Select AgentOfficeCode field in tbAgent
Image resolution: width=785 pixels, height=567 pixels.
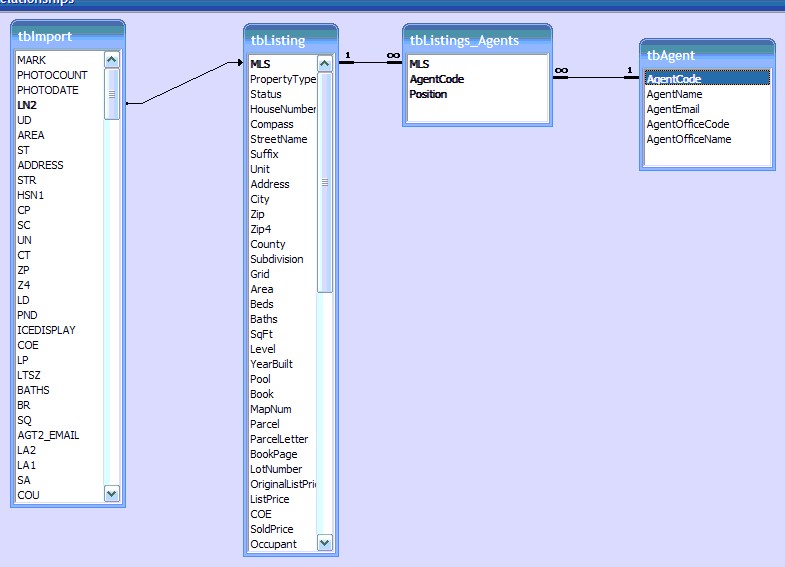[688, 124]
